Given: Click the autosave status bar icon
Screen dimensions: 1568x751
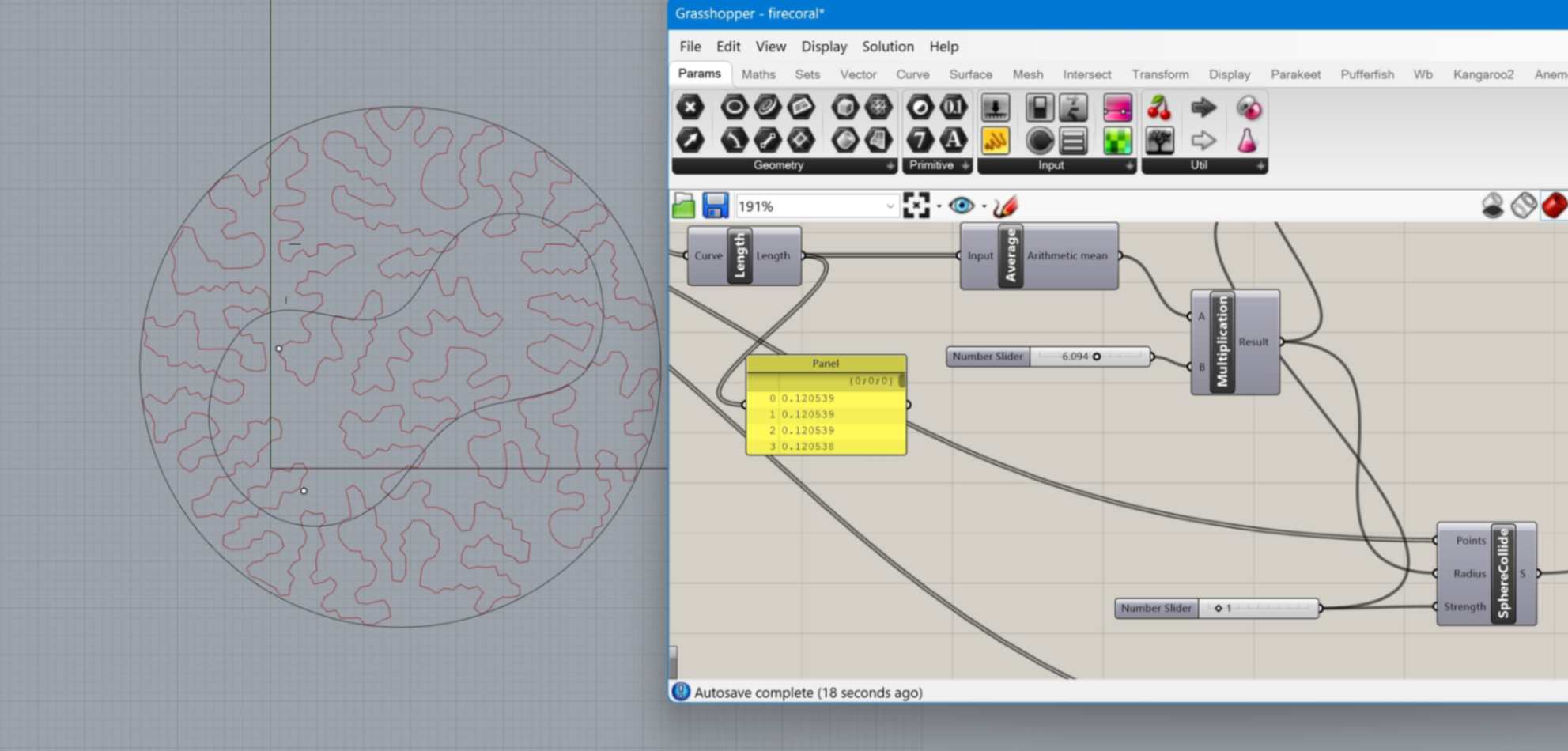Looking at the screenshot, I should [x=681, y=692].
